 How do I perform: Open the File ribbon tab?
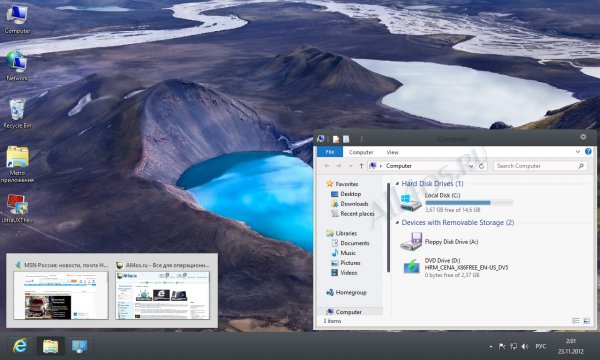[330, 152]
